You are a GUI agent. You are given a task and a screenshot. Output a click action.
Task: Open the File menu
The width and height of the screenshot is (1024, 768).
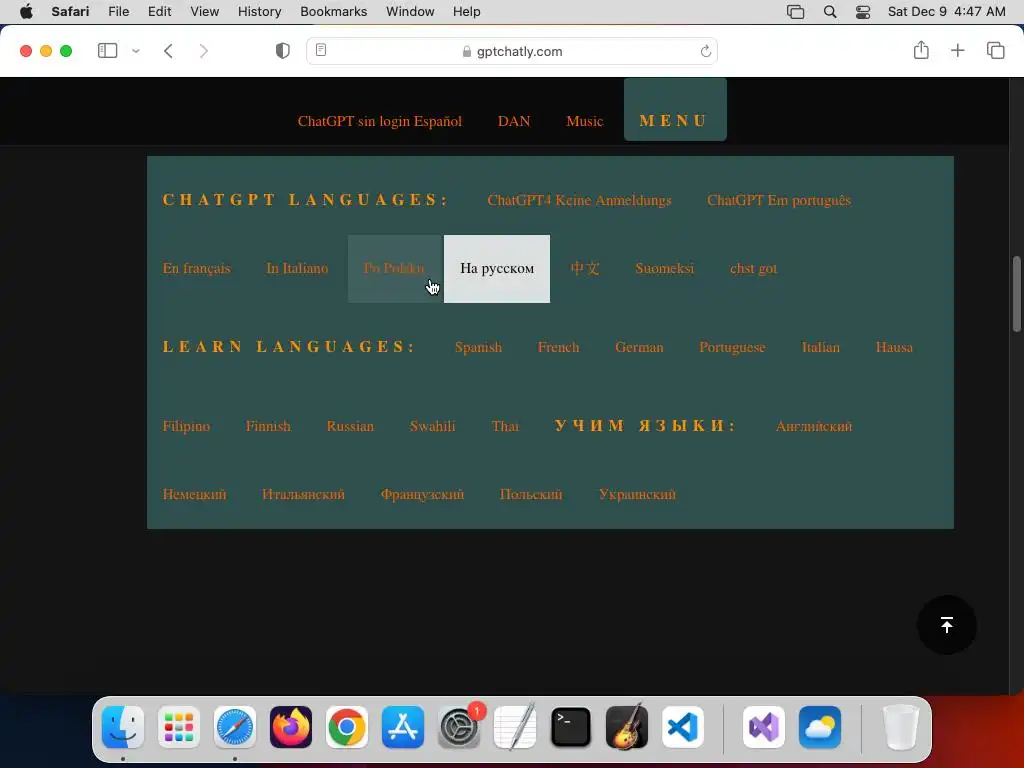tap(118, 12)
